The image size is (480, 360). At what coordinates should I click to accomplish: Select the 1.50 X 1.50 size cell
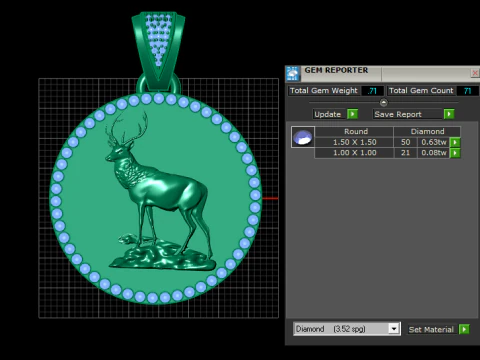354,142
